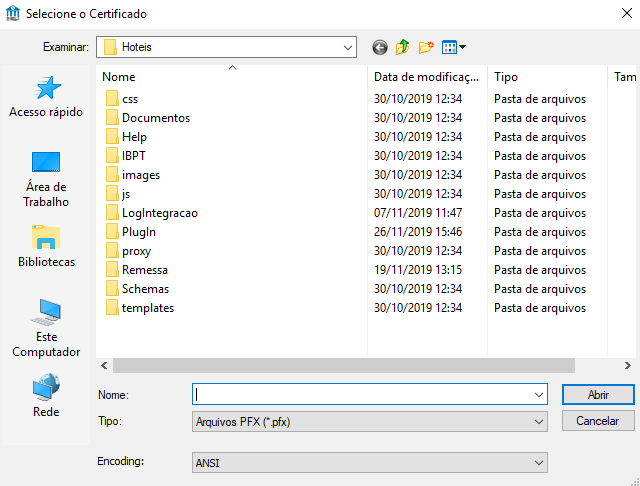Expand the Nome filename history dropdown
Screen dimensions: 640x486
[538, 395]
